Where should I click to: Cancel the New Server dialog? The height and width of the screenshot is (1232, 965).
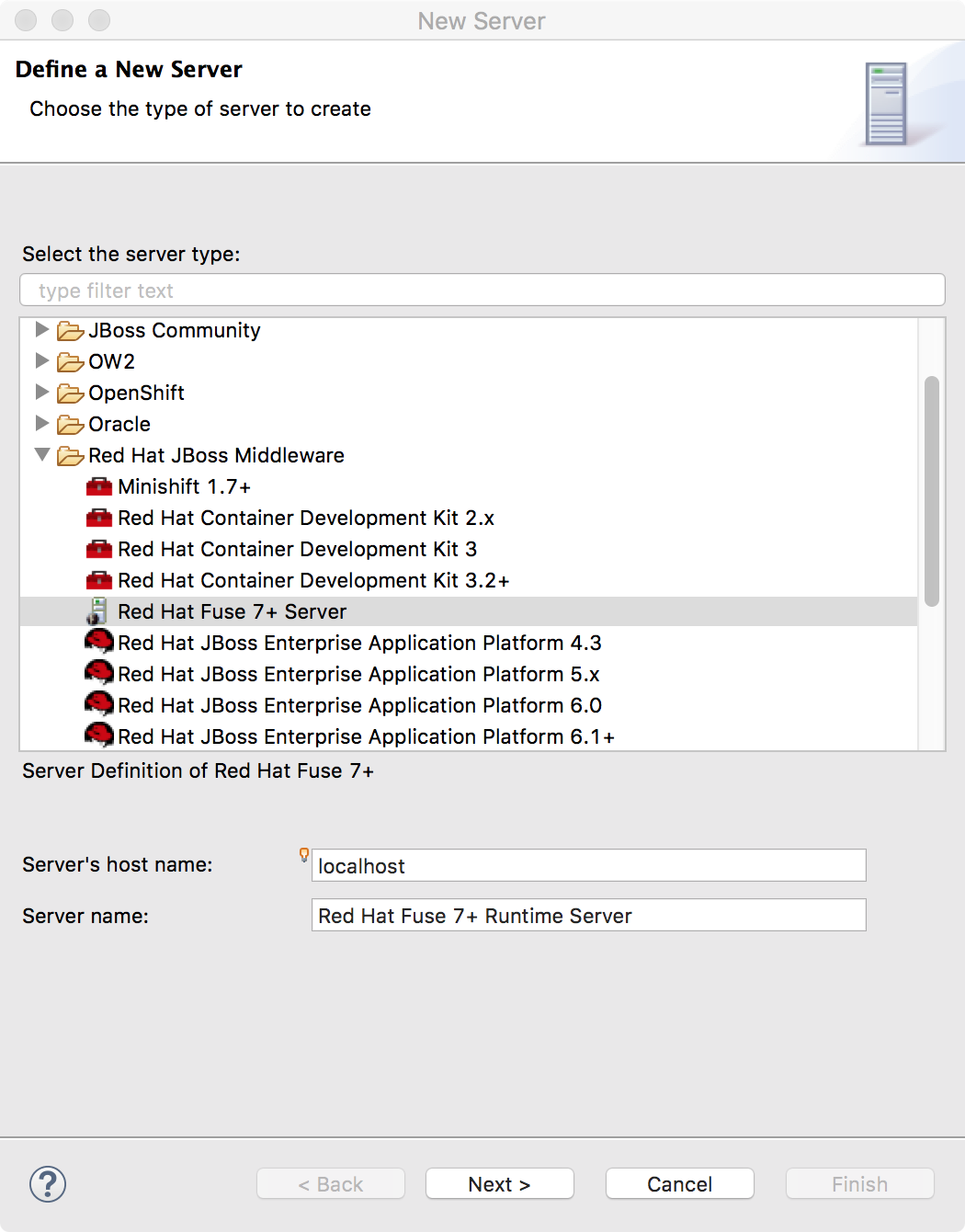(679, 1184)
